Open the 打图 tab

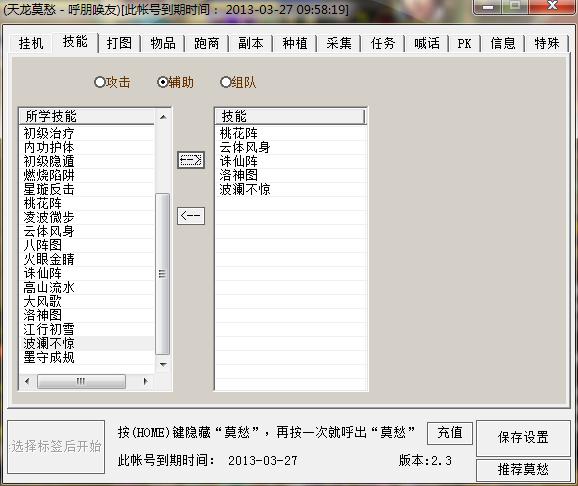(x=119, y=44)
